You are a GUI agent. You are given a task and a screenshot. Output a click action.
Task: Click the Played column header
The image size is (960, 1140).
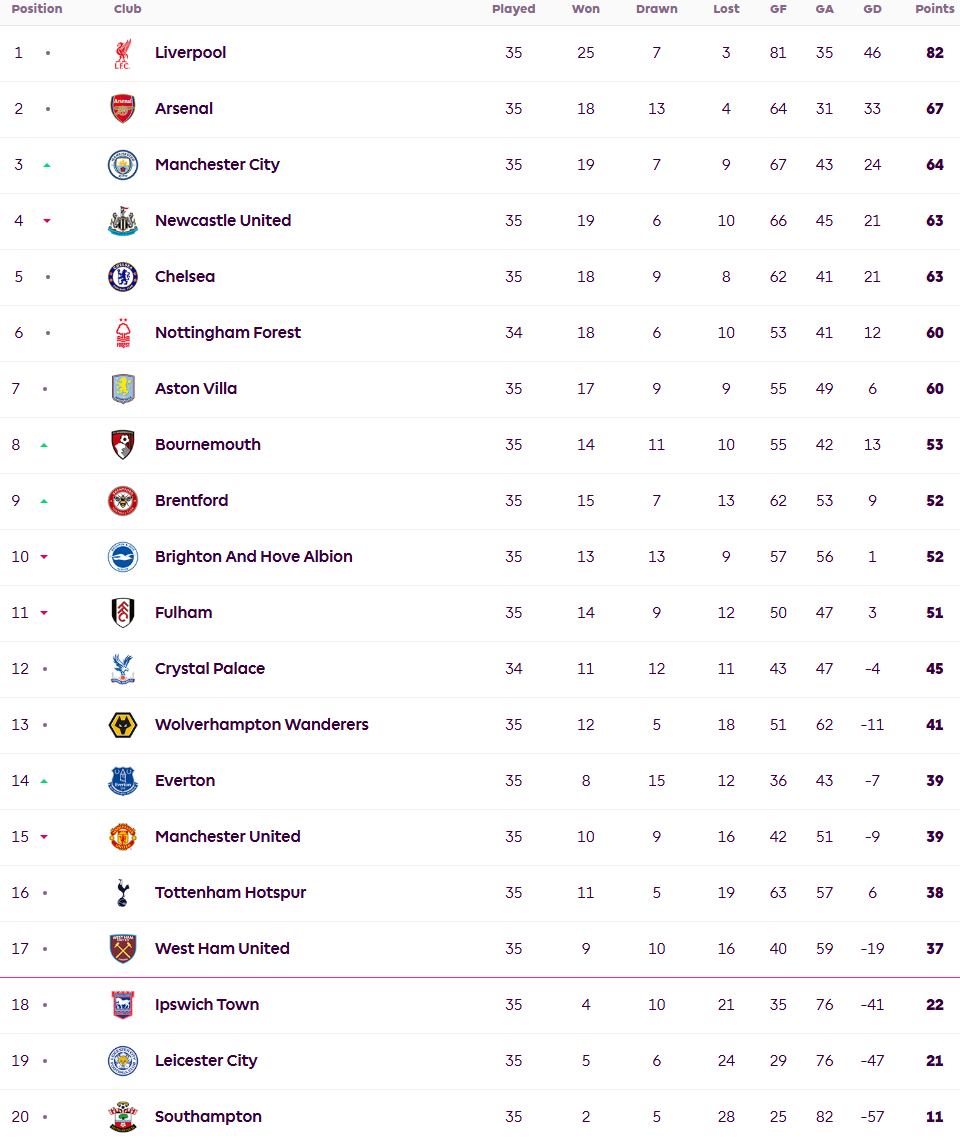513,9
